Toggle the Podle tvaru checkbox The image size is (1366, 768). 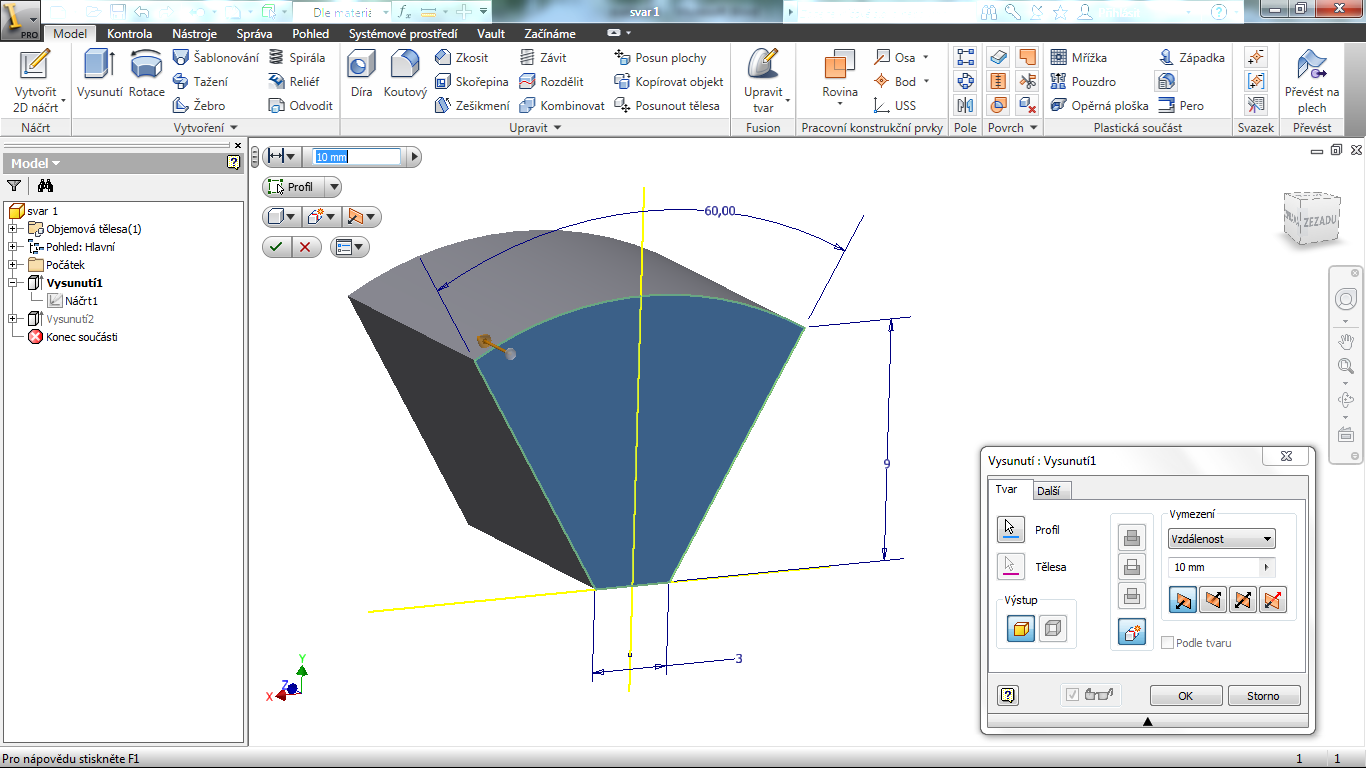point(1167,643)
